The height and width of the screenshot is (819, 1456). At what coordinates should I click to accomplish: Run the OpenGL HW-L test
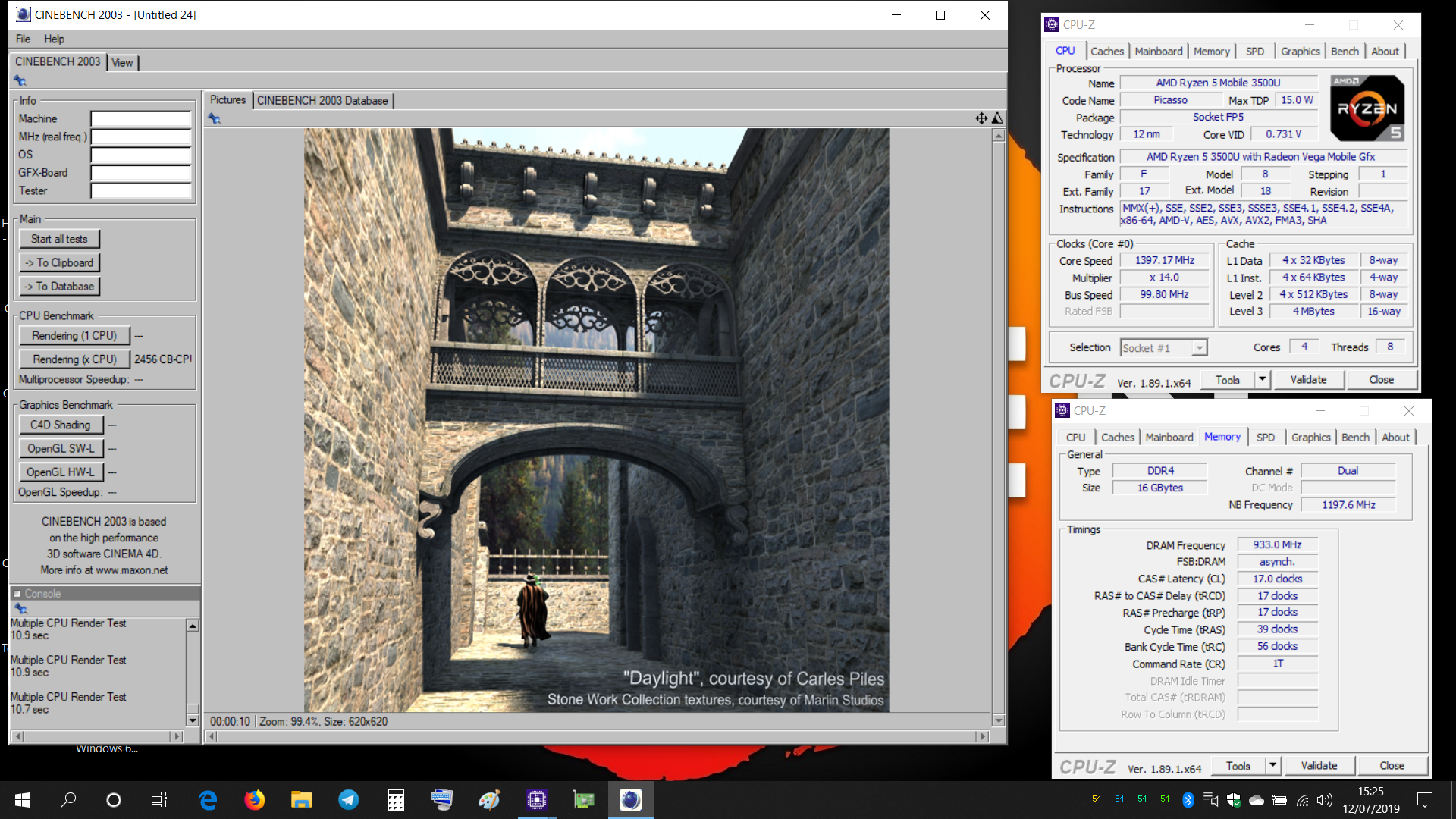(60, 472)
